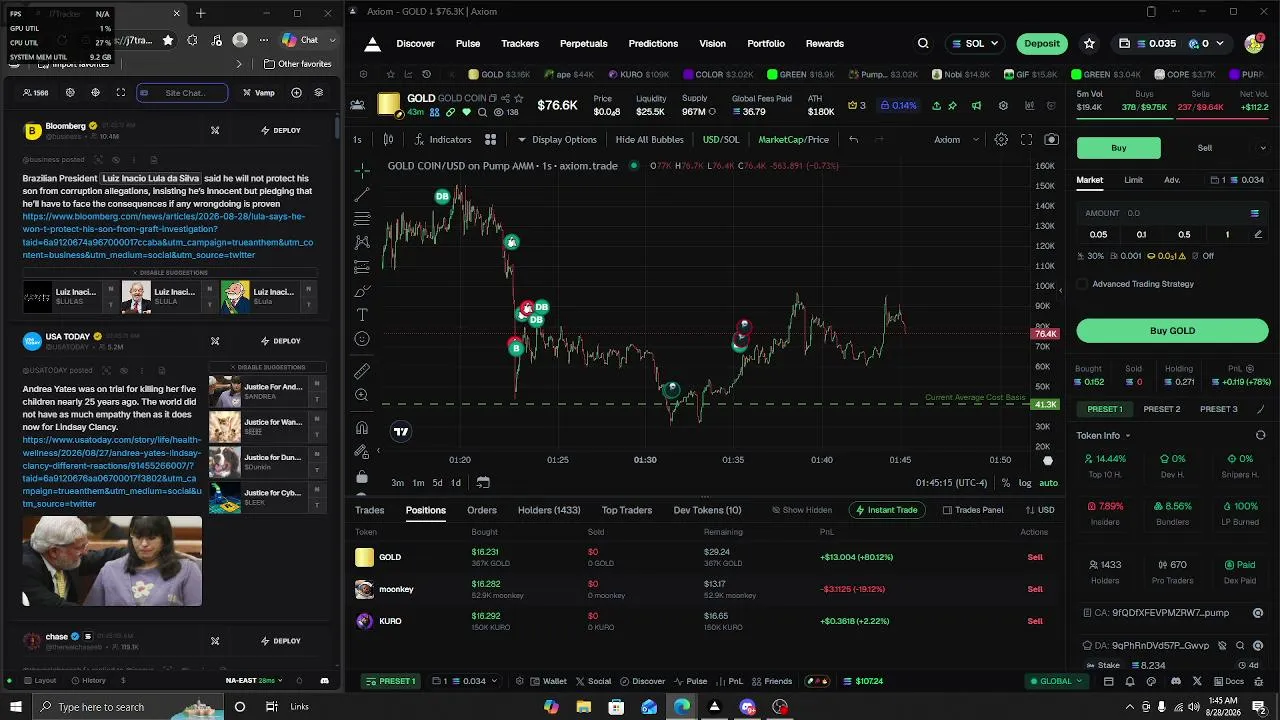Open the GLOBAL region dropdown
Viewport: 1280px width, 720px height.
pos(1057,681)
